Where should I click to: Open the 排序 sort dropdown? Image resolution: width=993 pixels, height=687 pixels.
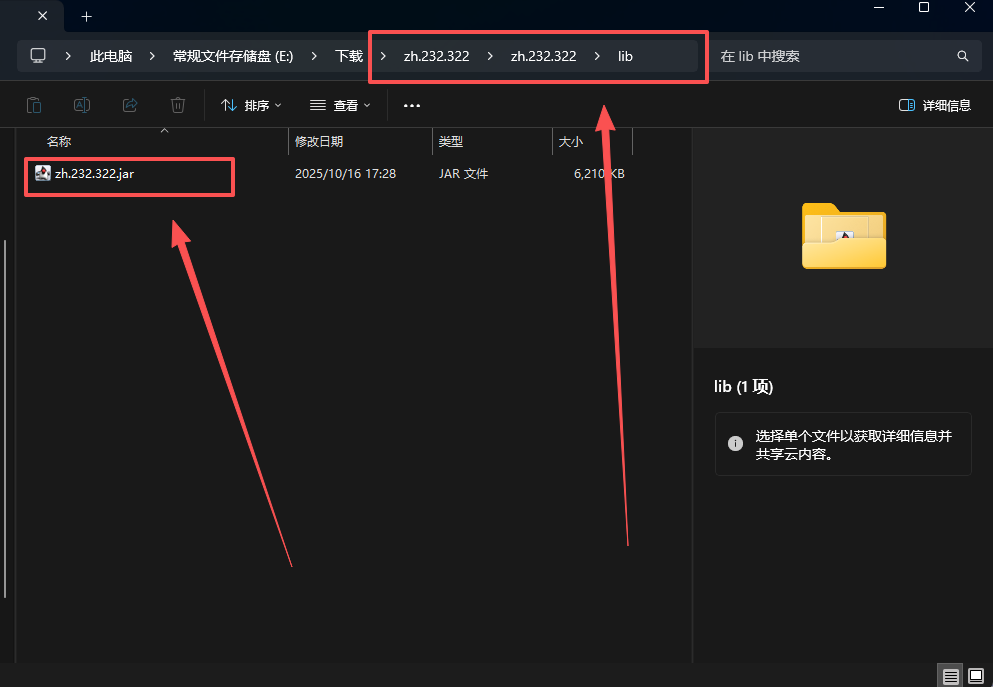[x=251, y=105]
